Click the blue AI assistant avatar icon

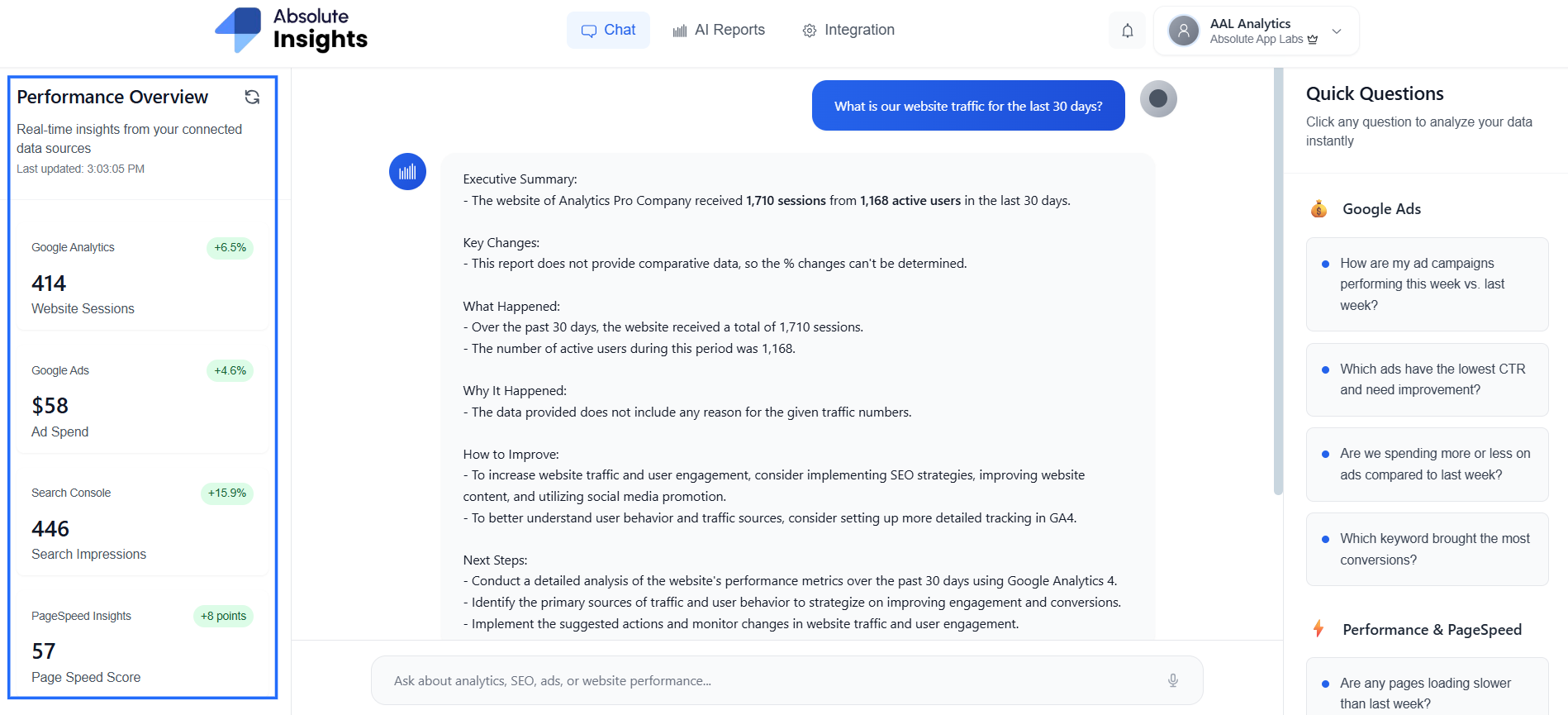pyautogui.click(x=407, y=172)
